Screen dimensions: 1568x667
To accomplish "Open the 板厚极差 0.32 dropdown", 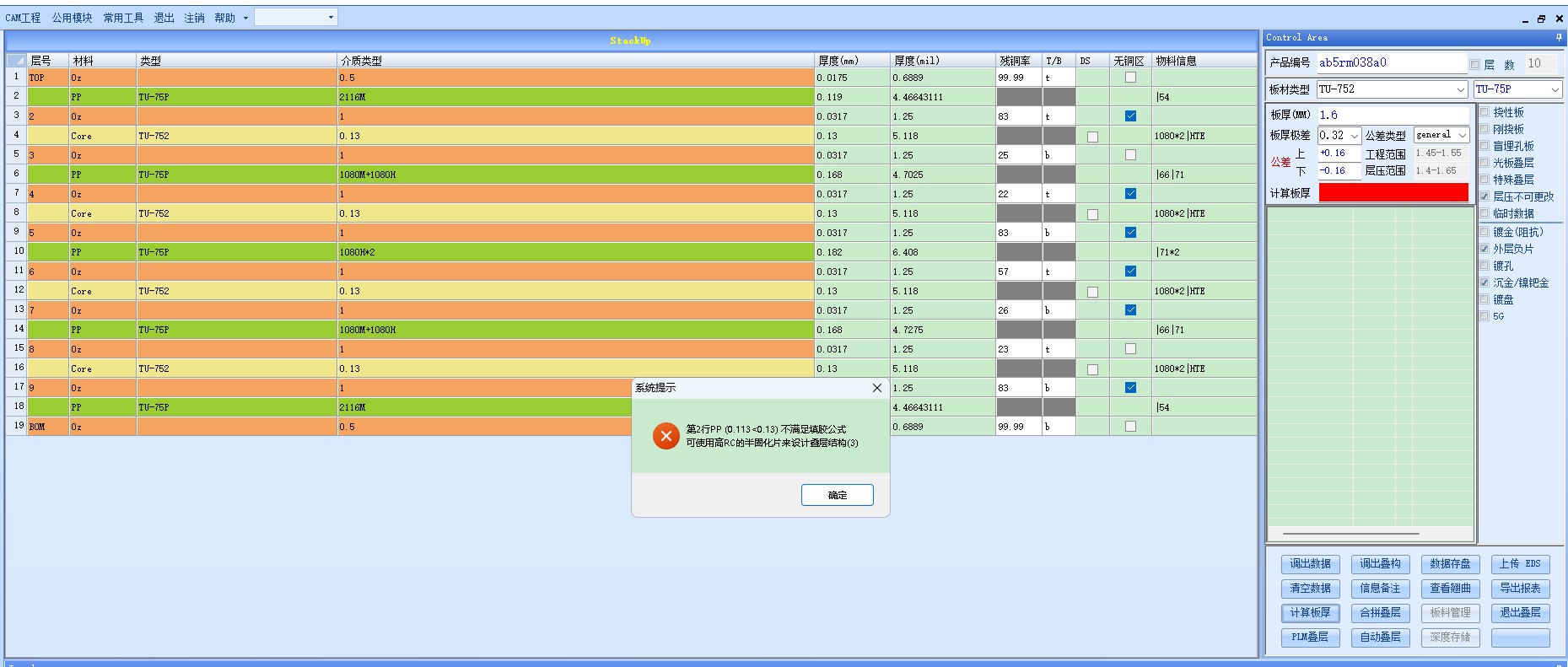I will click(1354, 136).
